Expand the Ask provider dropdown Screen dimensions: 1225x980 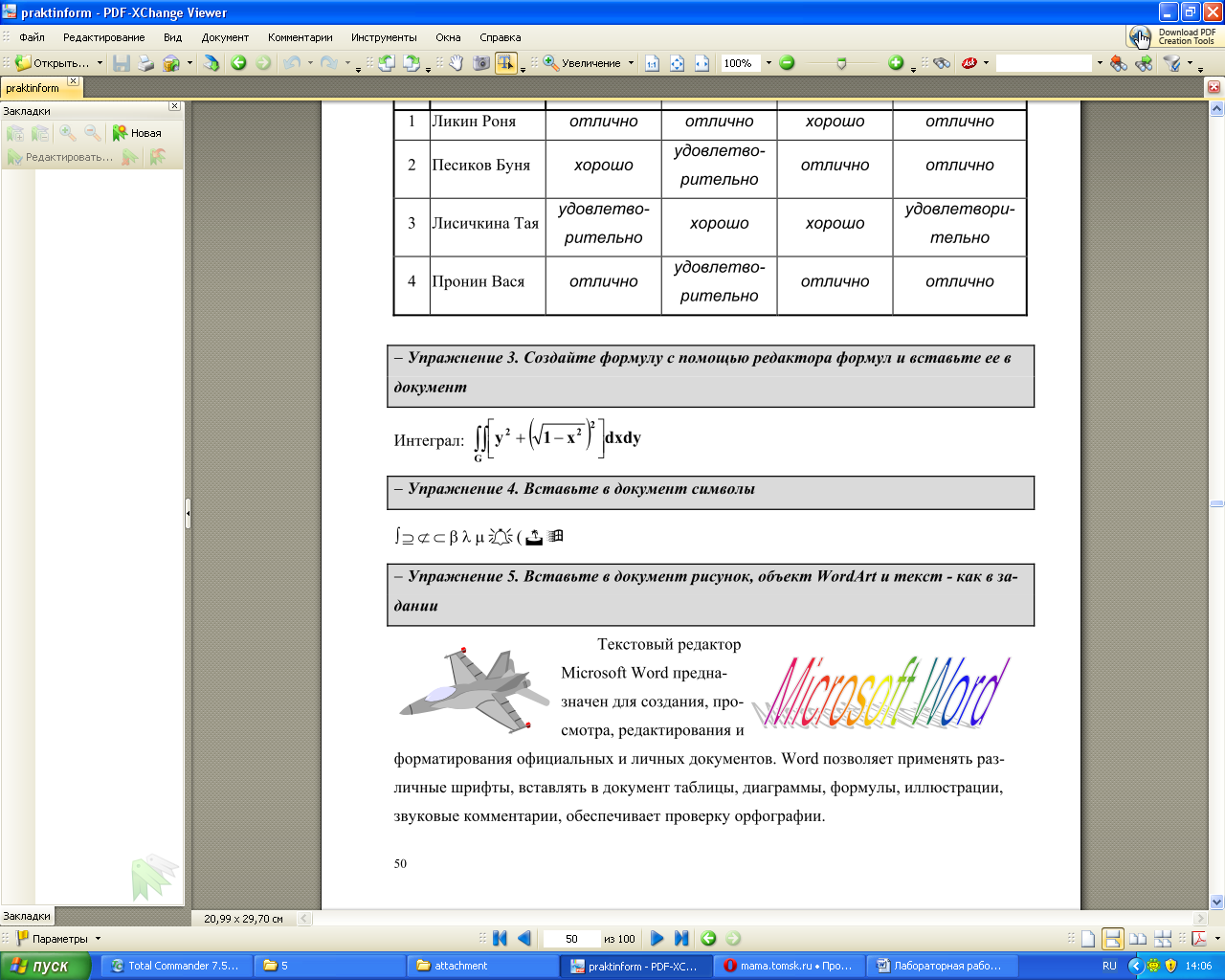986,63
